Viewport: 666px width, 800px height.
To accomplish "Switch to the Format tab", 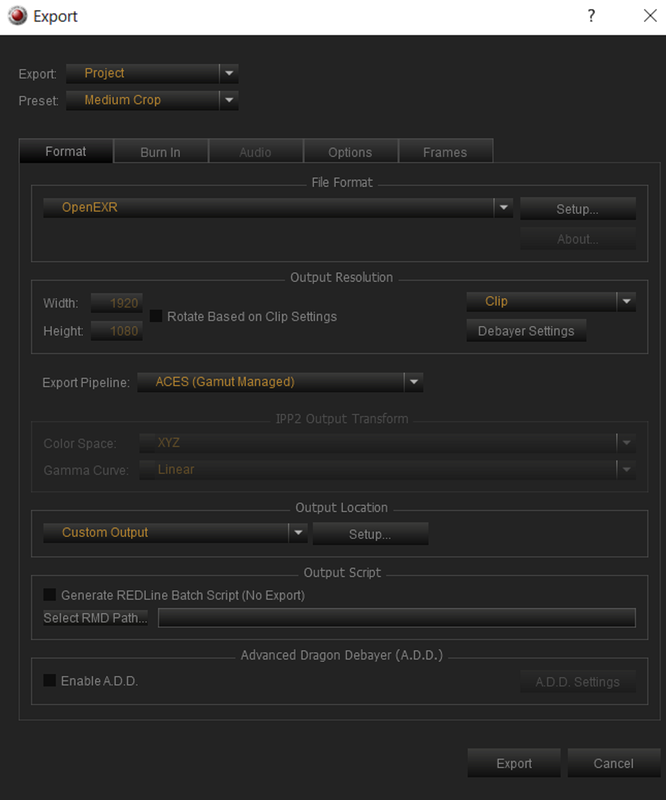I will click(x=66, y=152).
